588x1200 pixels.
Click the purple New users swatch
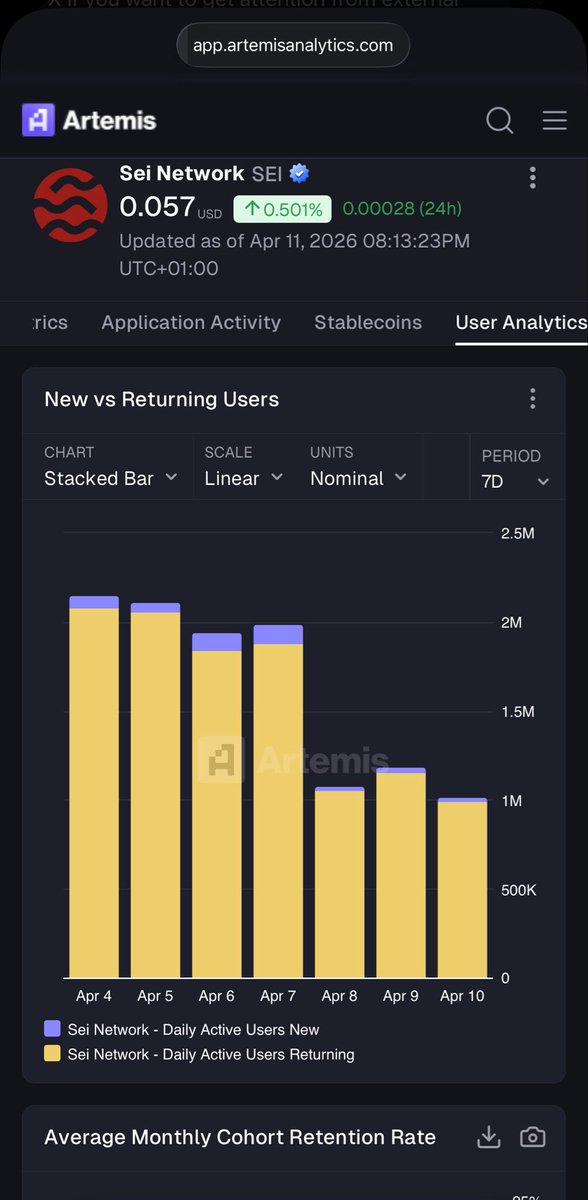[52, 1029]
